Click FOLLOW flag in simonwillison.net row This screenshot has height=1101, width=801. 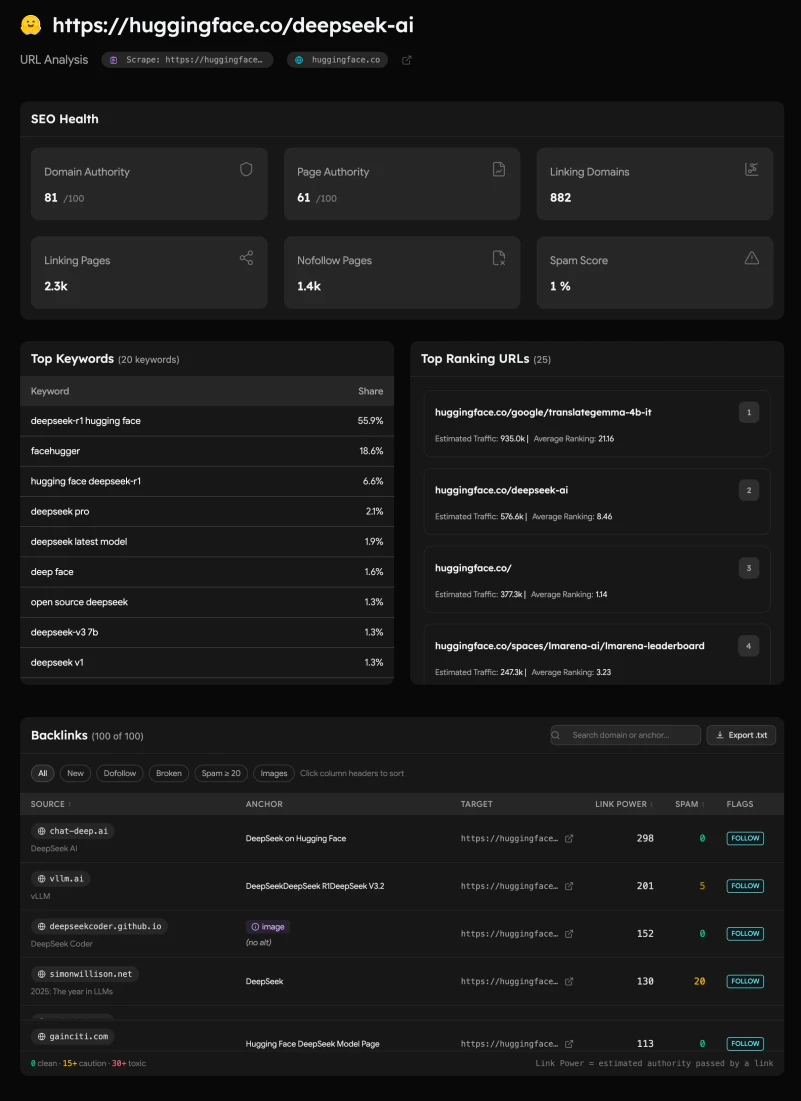point(745,982)
